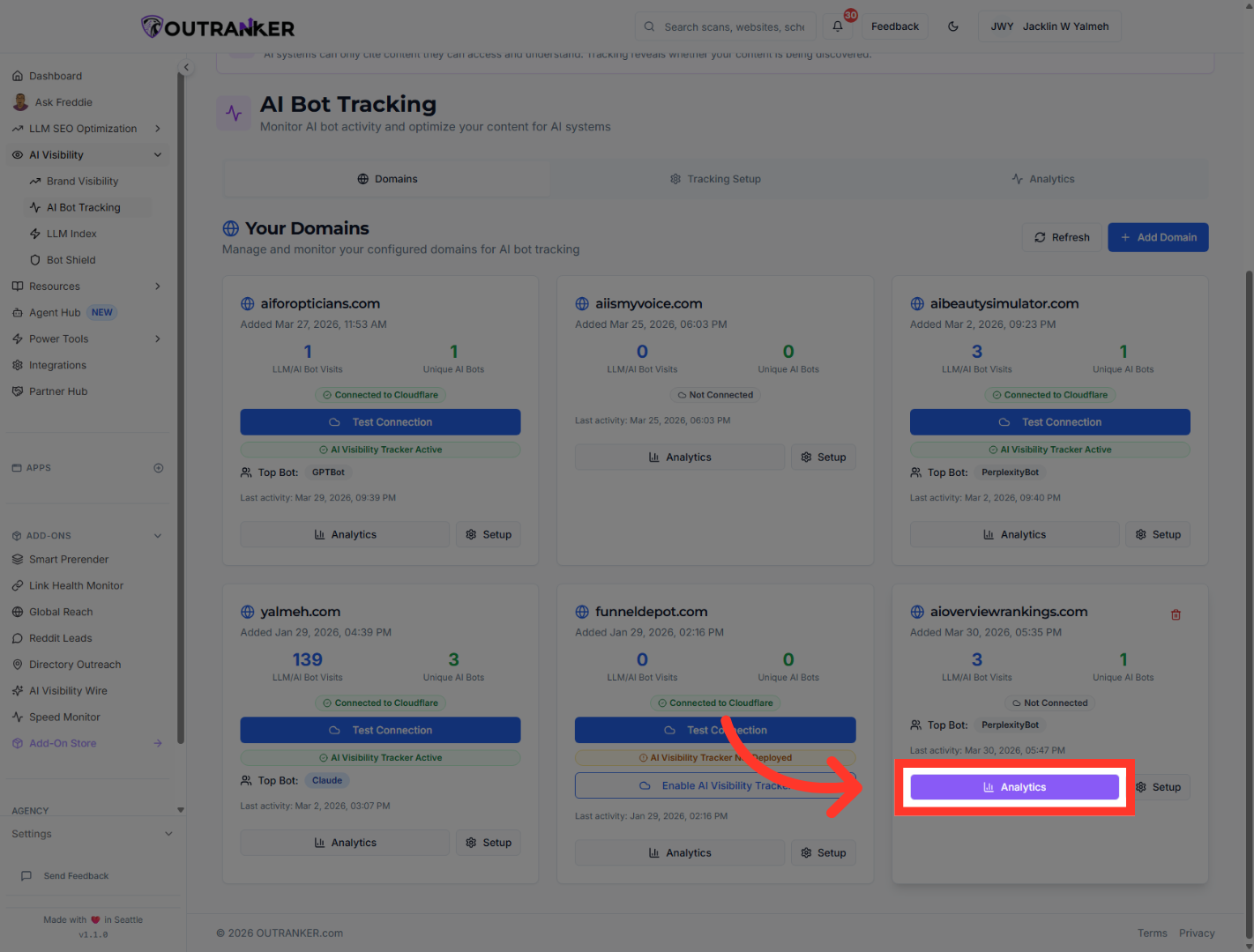
Task: Open the Speed Monitor add-on
Action: pos(63,717)
